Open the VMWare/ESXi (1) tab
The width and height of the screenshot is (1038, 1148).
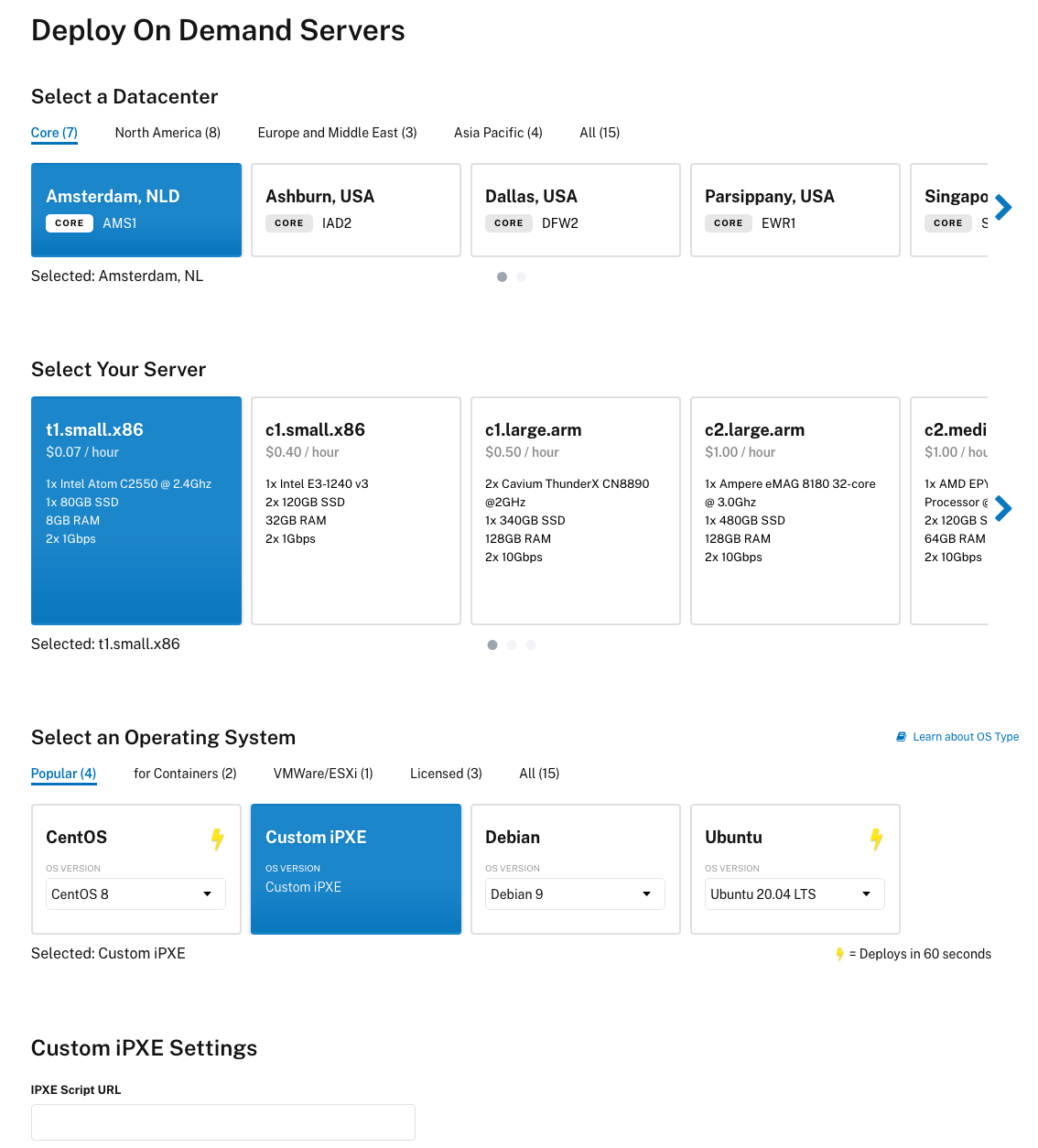click(x=323, y=774)
